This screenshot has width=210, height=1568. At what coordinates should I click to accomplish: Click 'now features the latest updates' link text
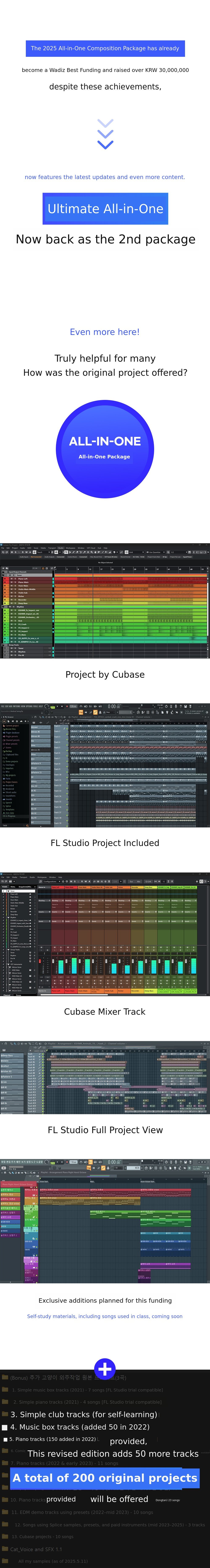(x=105, y=177)
